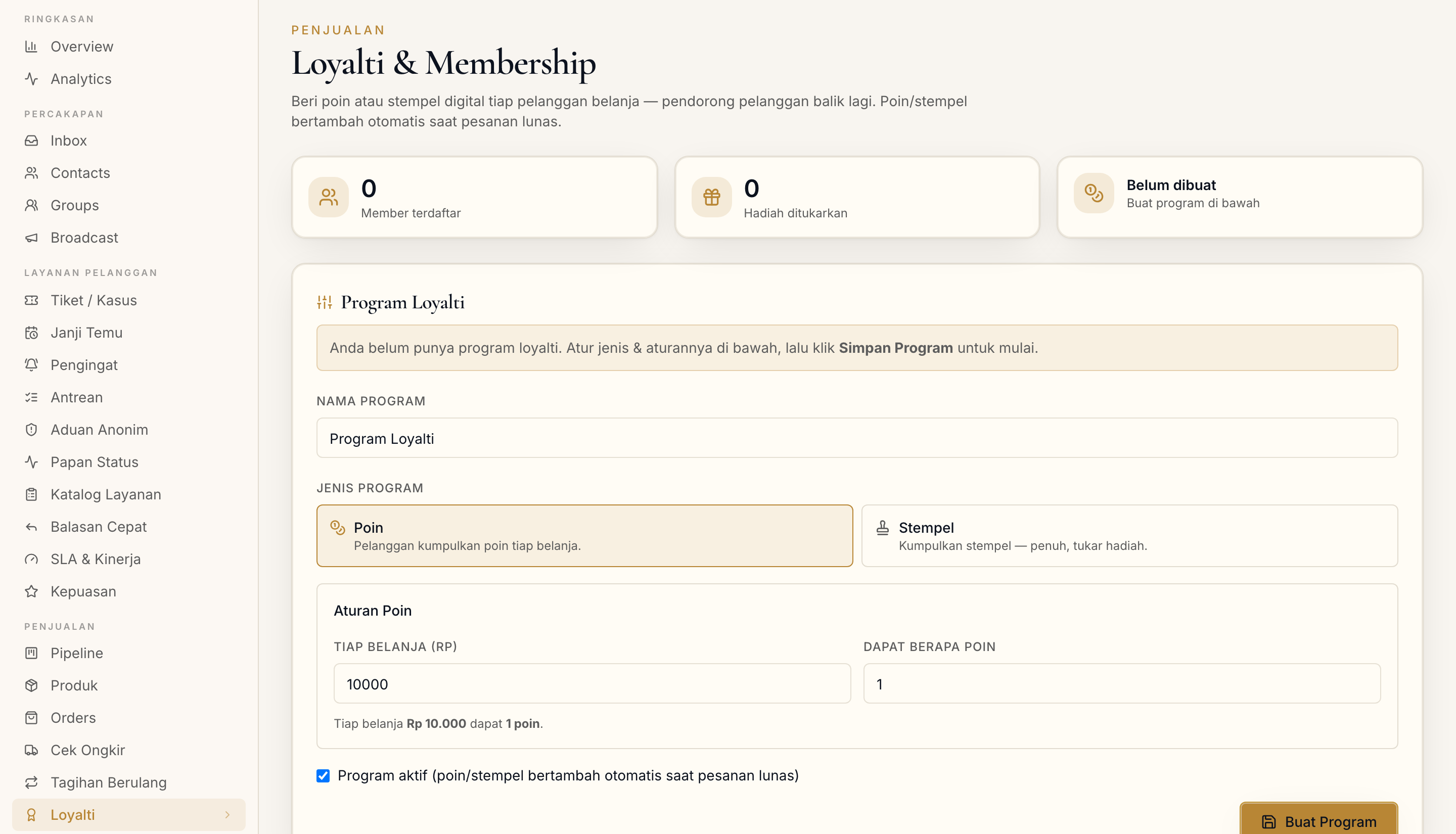The image size is (1456, 834).
Task: Click 'Tiap belanja Rp 10.000 dapat 1 poin' text
Action: (438, 724)
